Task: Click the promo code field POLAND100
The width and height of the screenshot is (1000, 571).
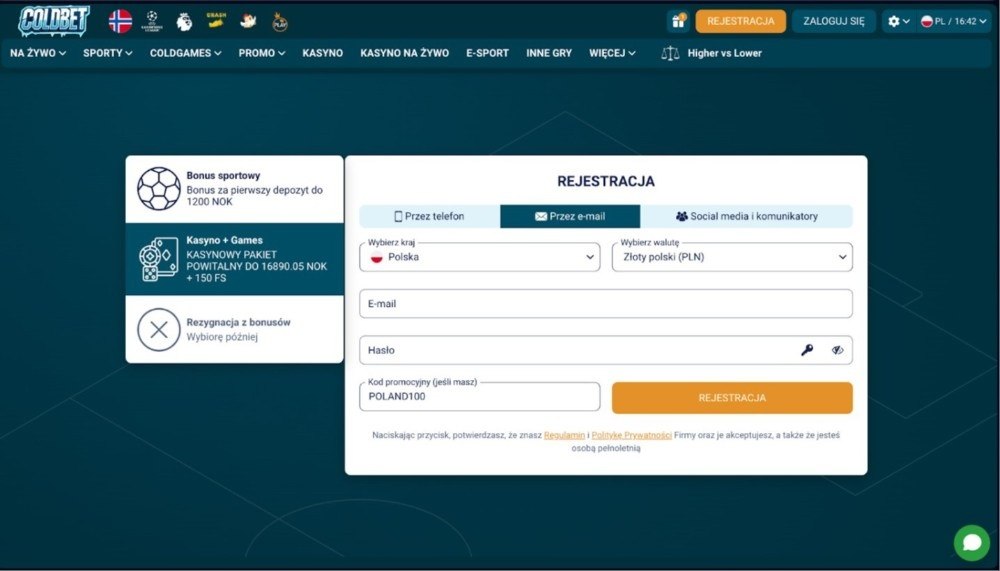Action: (x=480, y=397)
